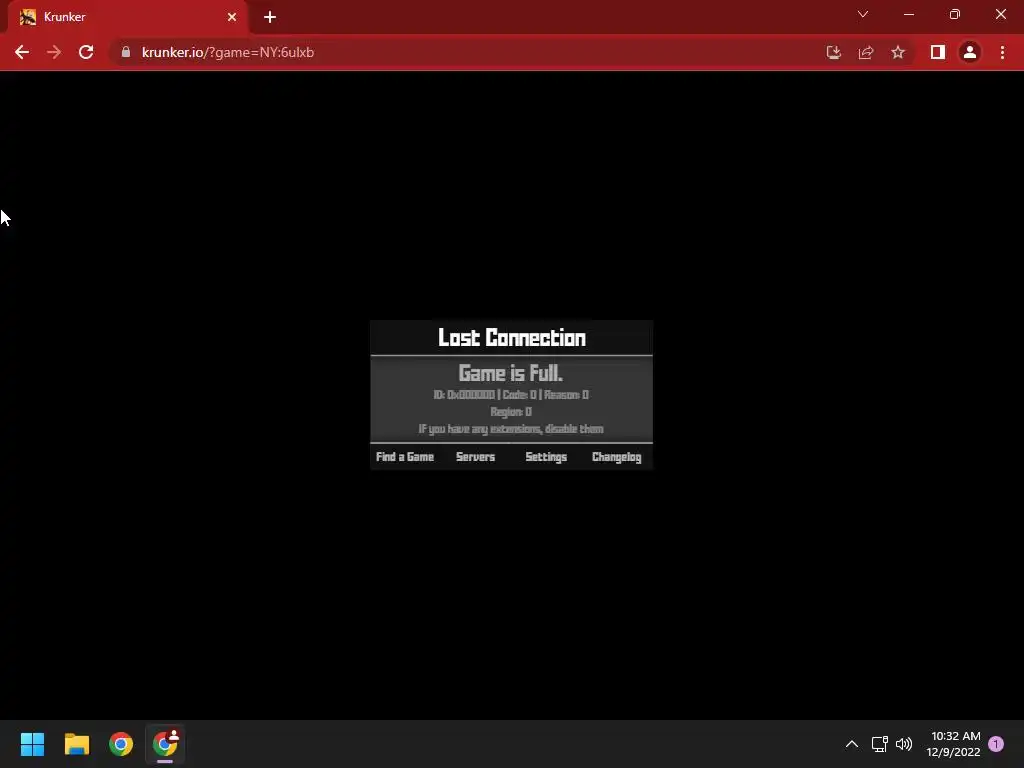Restore down the Chrome window
This screenshot has height=768, width=1024.
click(x=955, y=14)
